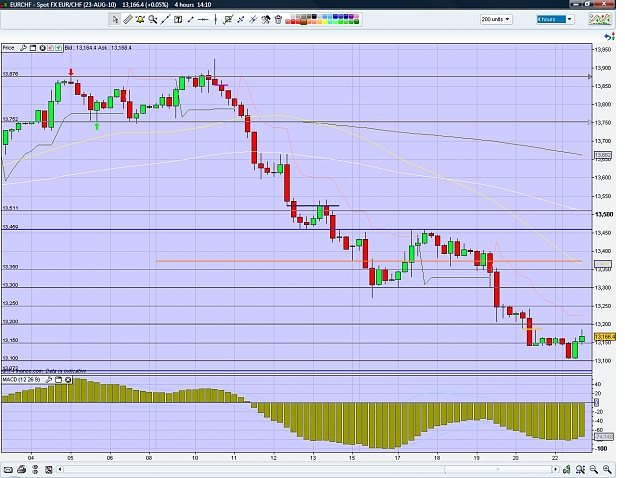Click the 13,166.4 current price label
This screenshot has width=625, height=478.
click(605, 337)
